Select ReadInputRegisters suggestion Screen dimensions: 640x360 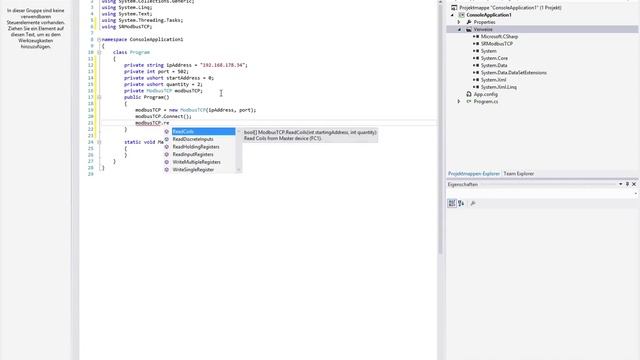193,154
